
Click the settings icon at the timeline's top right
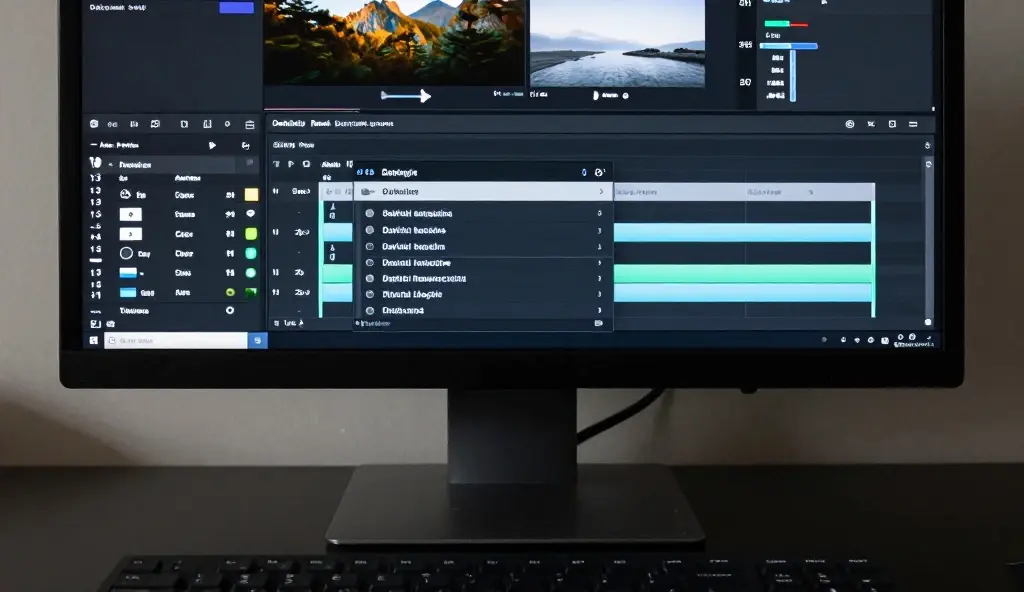tap(852, 124)
